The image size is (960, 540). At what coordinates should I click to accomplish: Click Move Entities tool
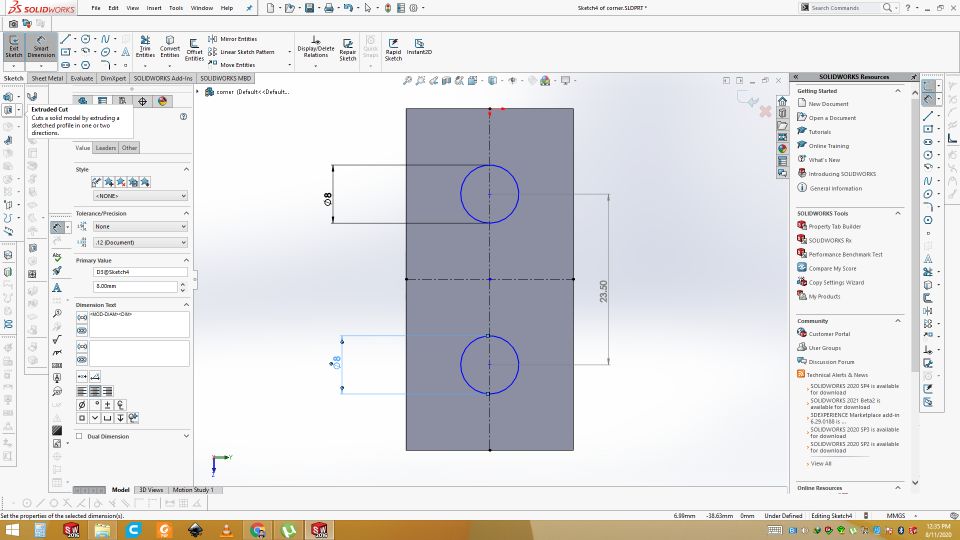(x=231, y=64)
